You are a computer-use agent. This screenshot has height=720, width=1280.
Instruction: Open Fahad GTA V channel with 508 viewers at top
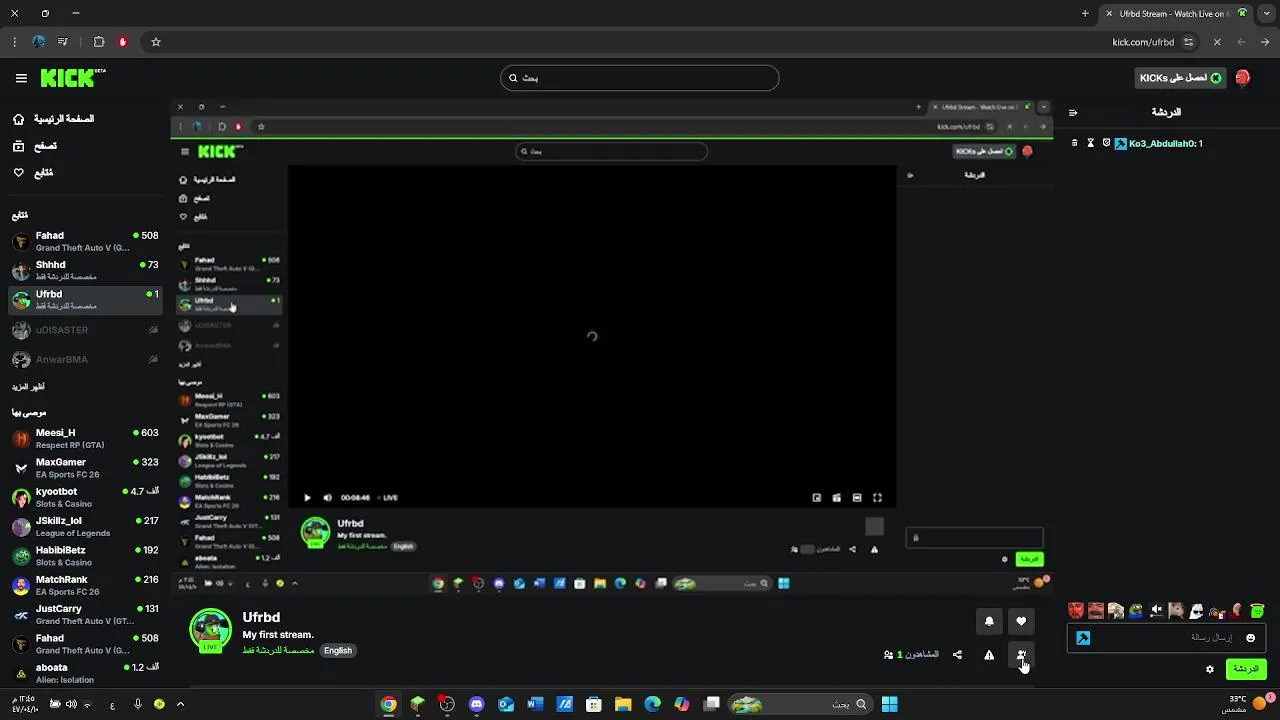[x=85, y=242]
